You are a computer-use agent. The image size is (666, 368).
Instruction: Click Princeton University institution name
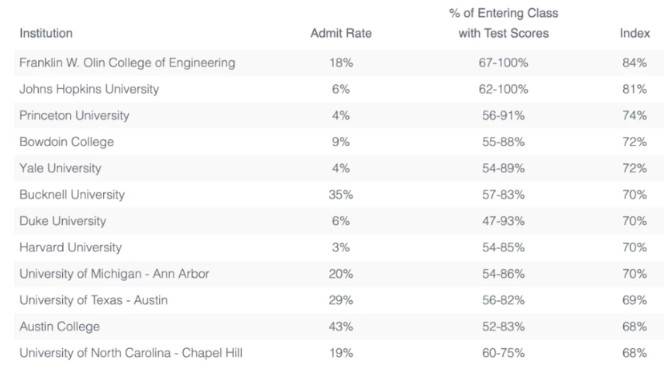click(74, 116)
